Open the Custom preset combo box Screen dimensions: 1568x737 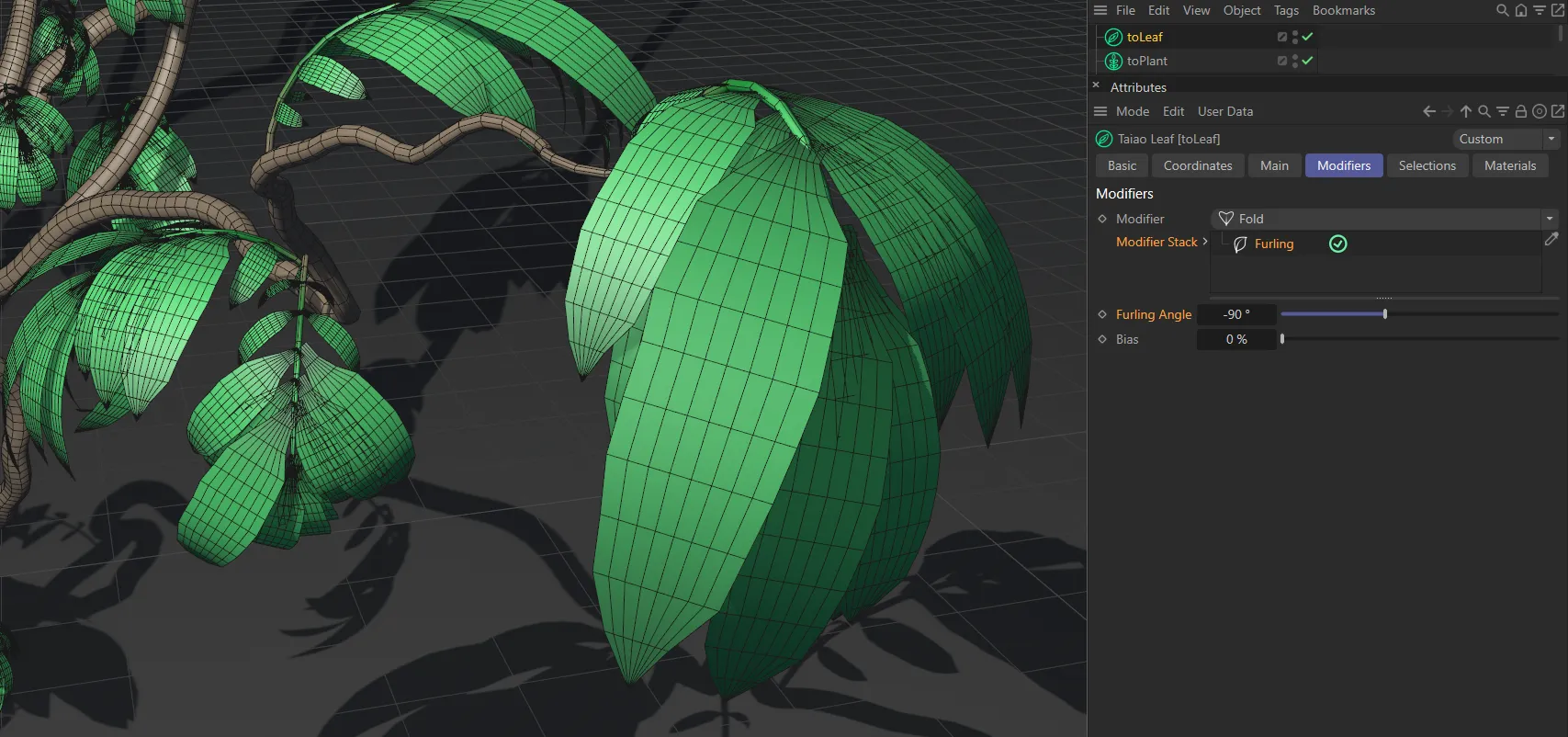tap(1506, 139)
